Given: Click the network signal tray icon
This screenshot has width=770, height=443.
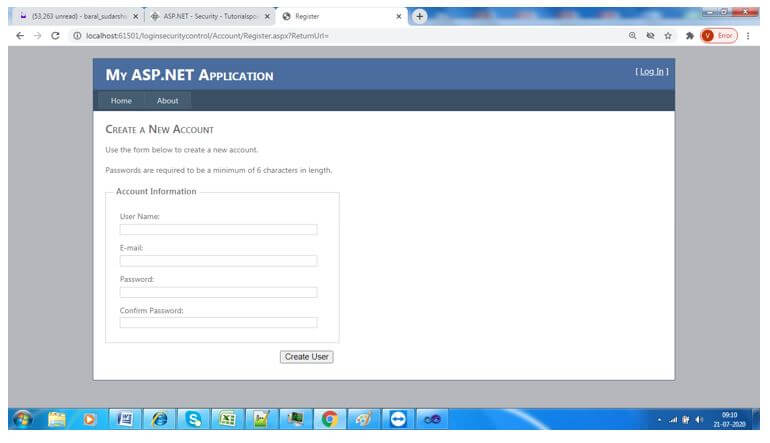Looking at the screenshot, I should point(673,420).
